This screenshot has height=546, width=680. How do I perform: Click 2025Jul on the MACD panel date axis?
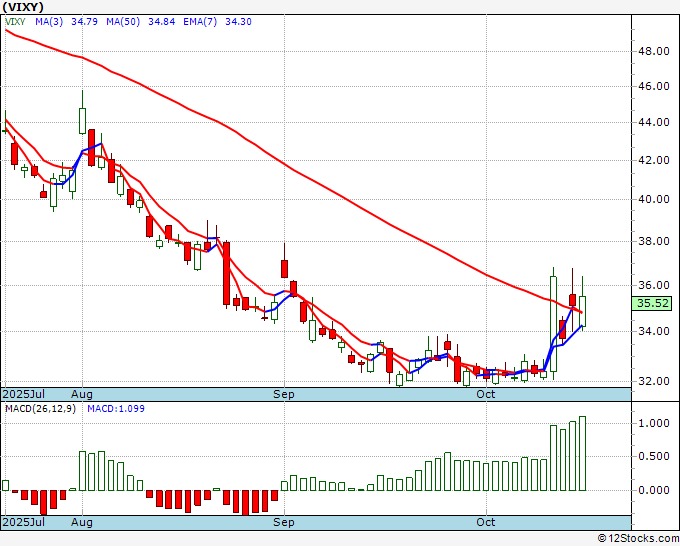point(23,522)
